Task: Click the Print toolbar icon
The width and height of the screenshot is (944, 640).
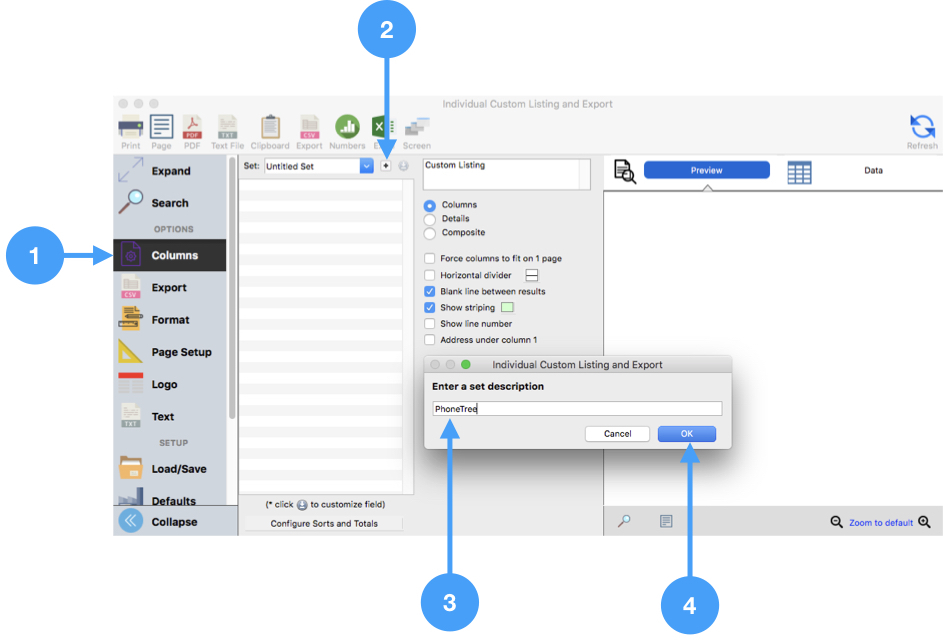Action: tap(130, 128)
